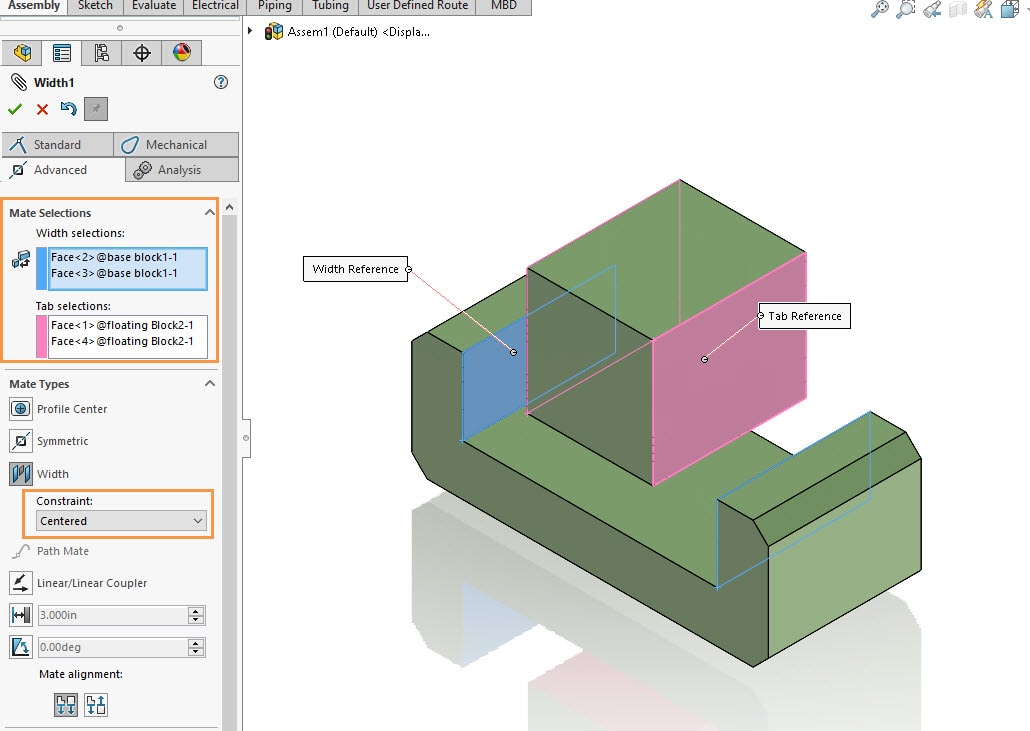Choose the Path Mate type

51,551
